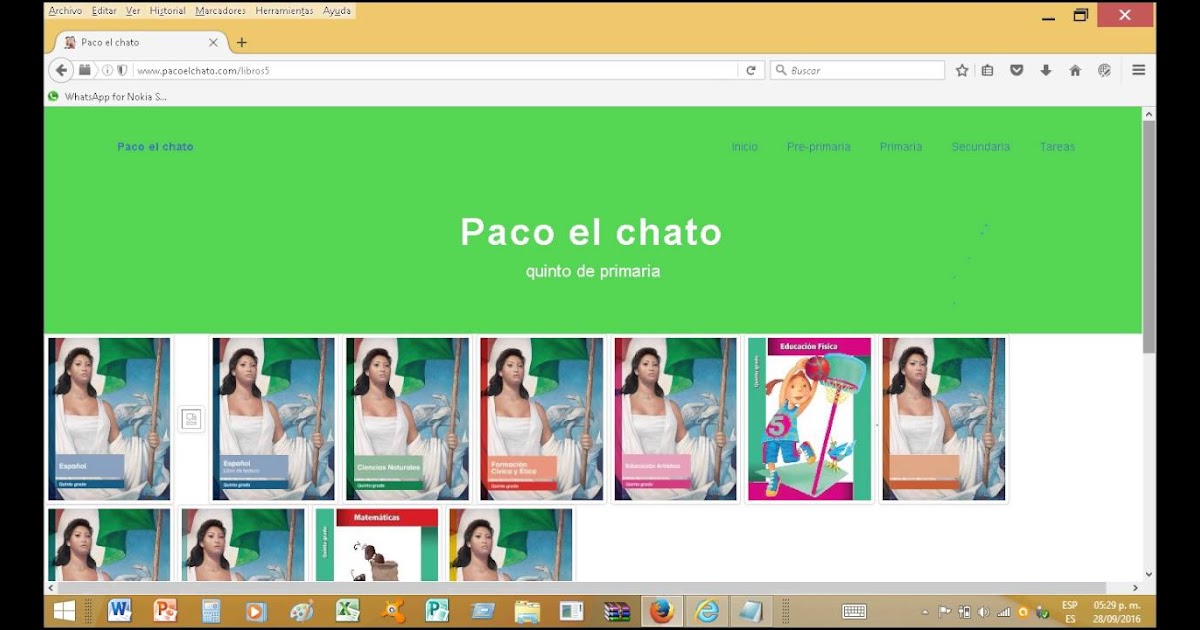Show bookmarks list icon in toolbar
The image size is (1200, 630).
click(988, 70)
